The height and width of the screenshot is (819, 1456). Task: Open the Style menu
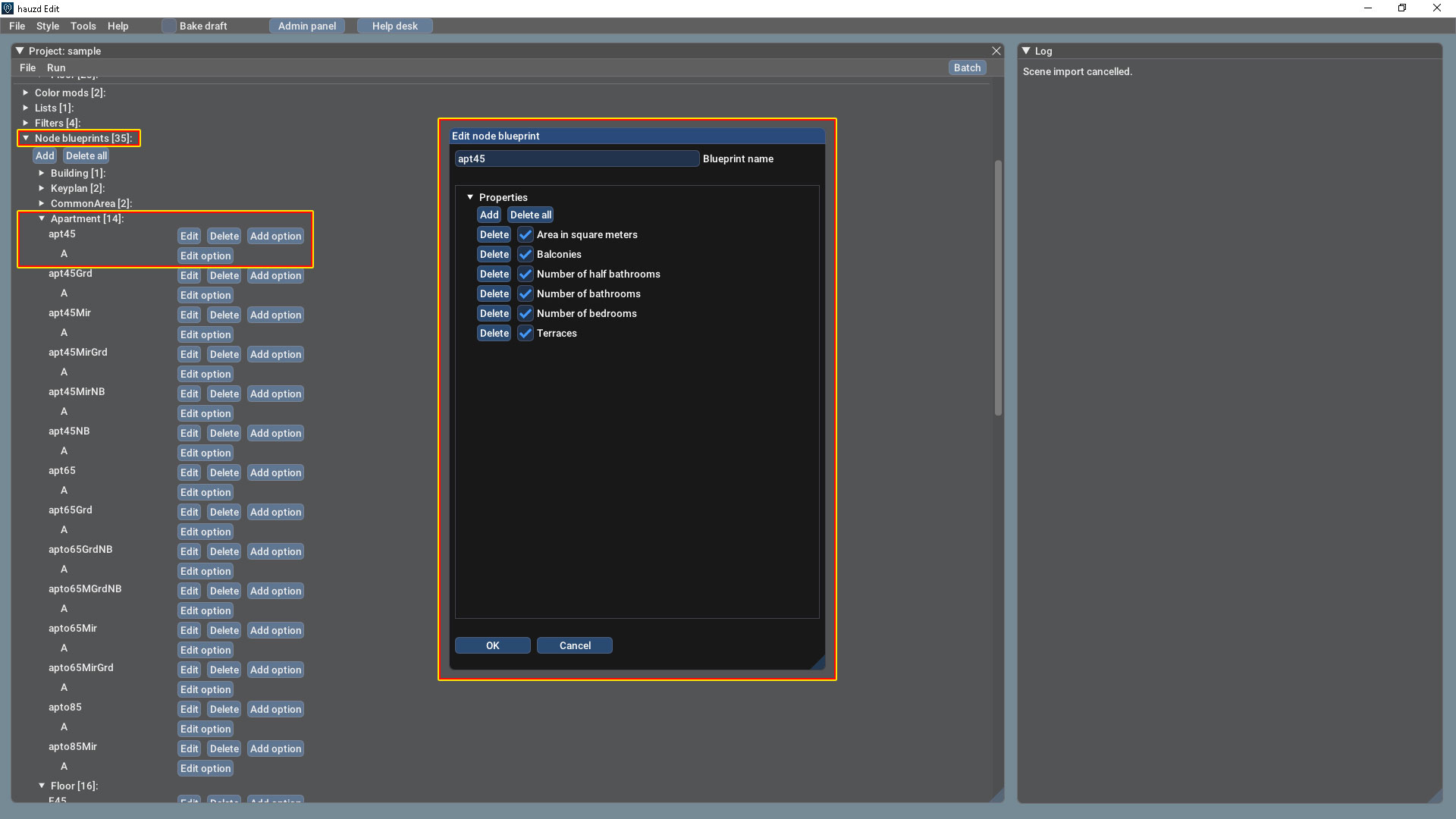pos(47,26)
